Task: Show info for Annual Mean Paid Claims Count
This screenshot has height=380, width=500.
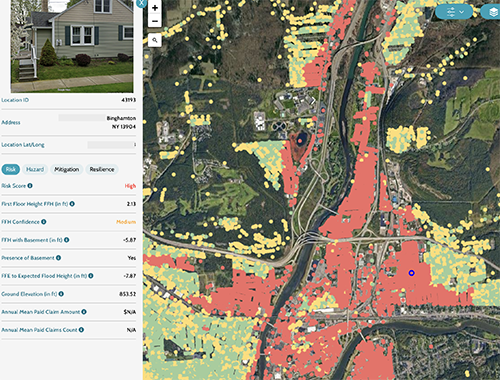Action: click(81, 330)
